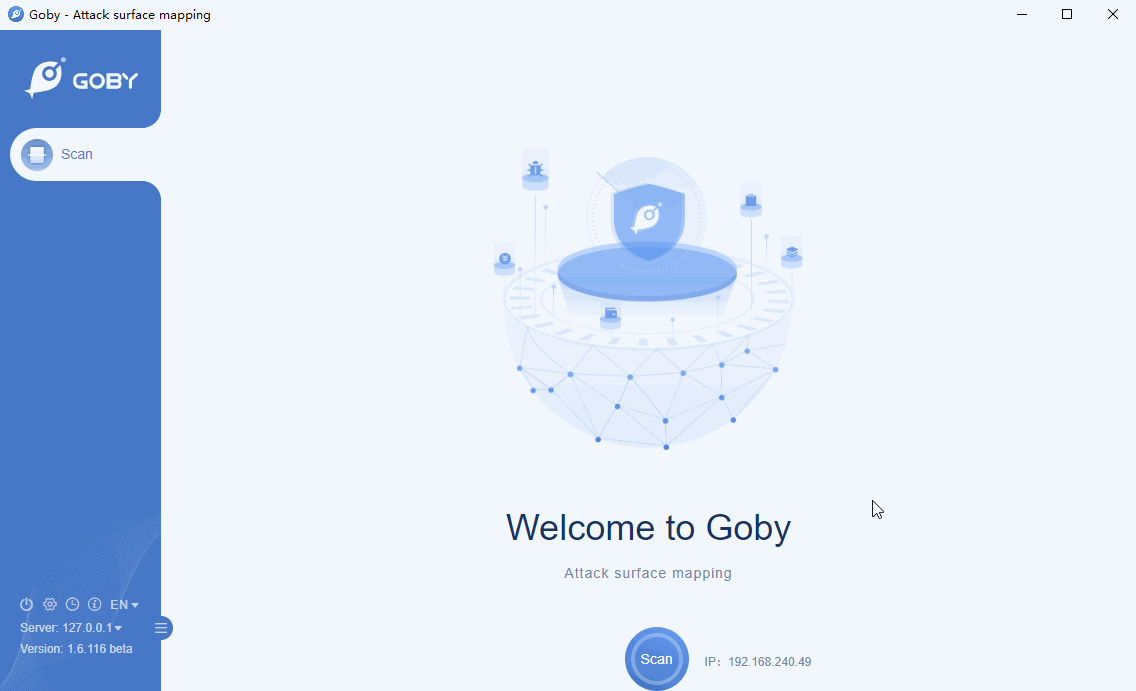The image size is (1136, 691).
Task: Close the Goby window
Action: (x=1113, y=14)
